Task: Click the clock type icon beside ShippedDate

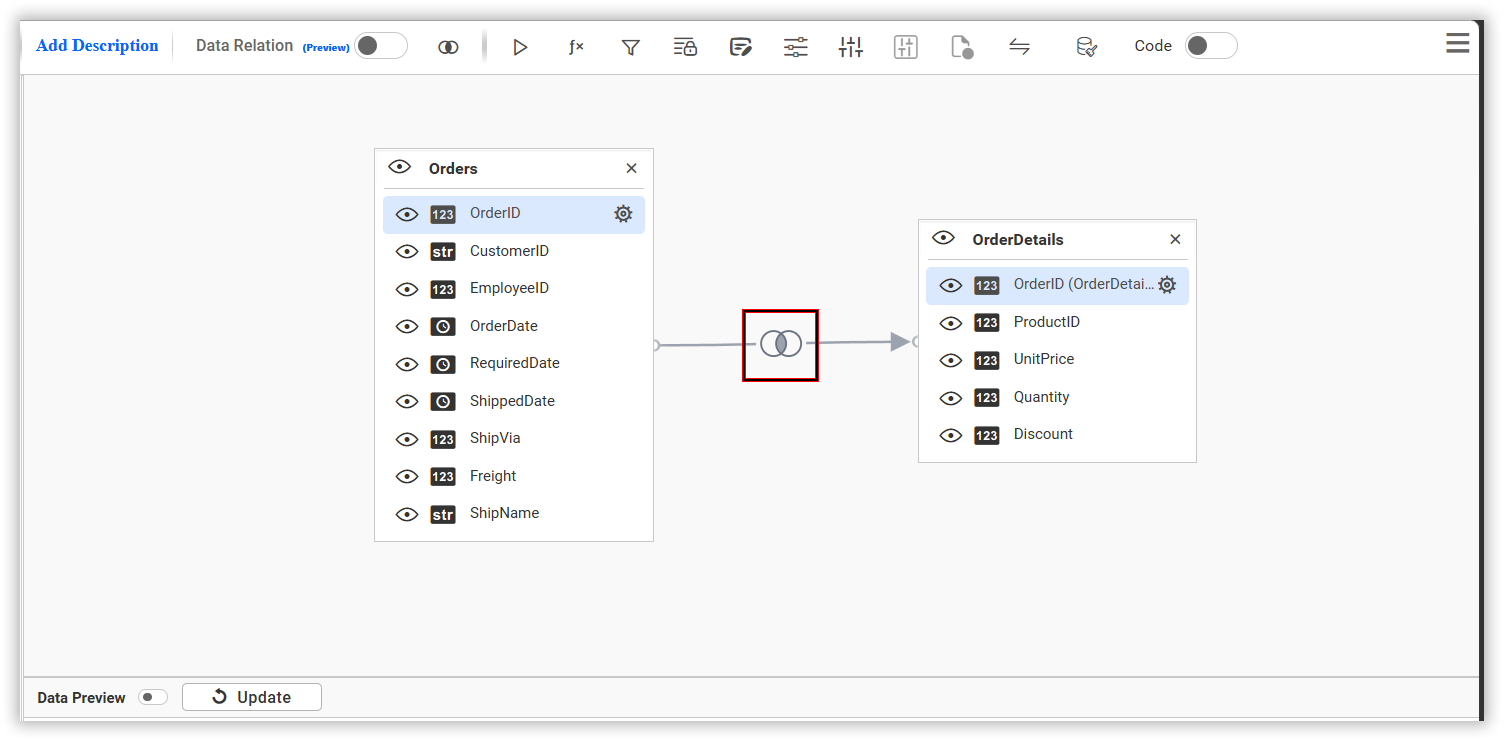Action: 443,402
